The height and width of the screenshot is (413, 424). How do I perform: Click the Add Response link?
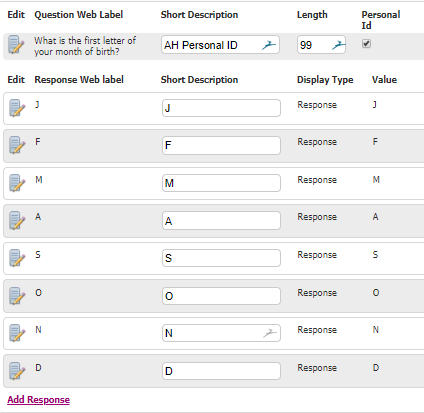pyautogui.click(x=39, y=399)
